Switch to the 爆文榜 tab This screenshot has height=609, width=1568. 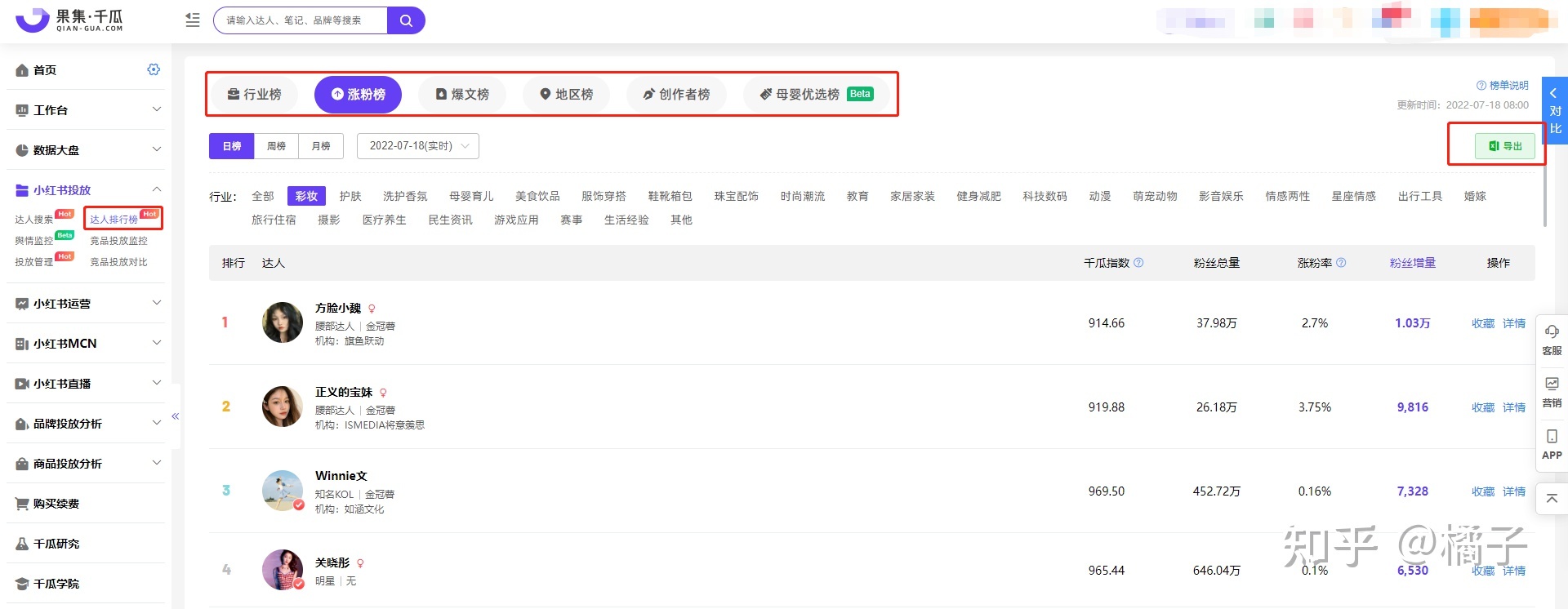pyautogui.click(x=462, y=95)
